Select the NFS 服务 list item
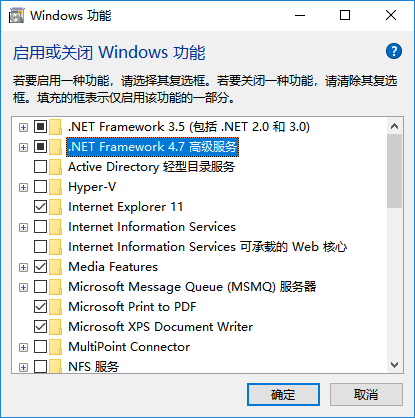 pyautogui.click(x=93, y=367)
